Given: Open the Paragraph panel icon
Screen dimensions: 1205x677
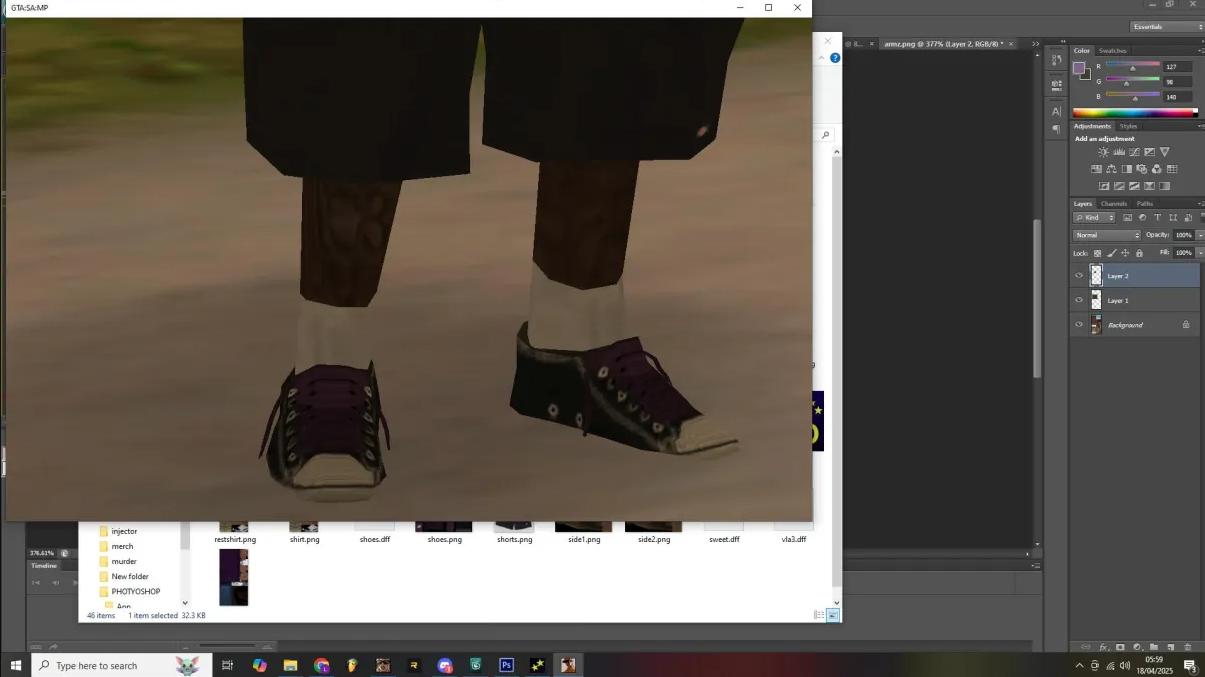Looking at the screenshot, I should coord(1056,129).
